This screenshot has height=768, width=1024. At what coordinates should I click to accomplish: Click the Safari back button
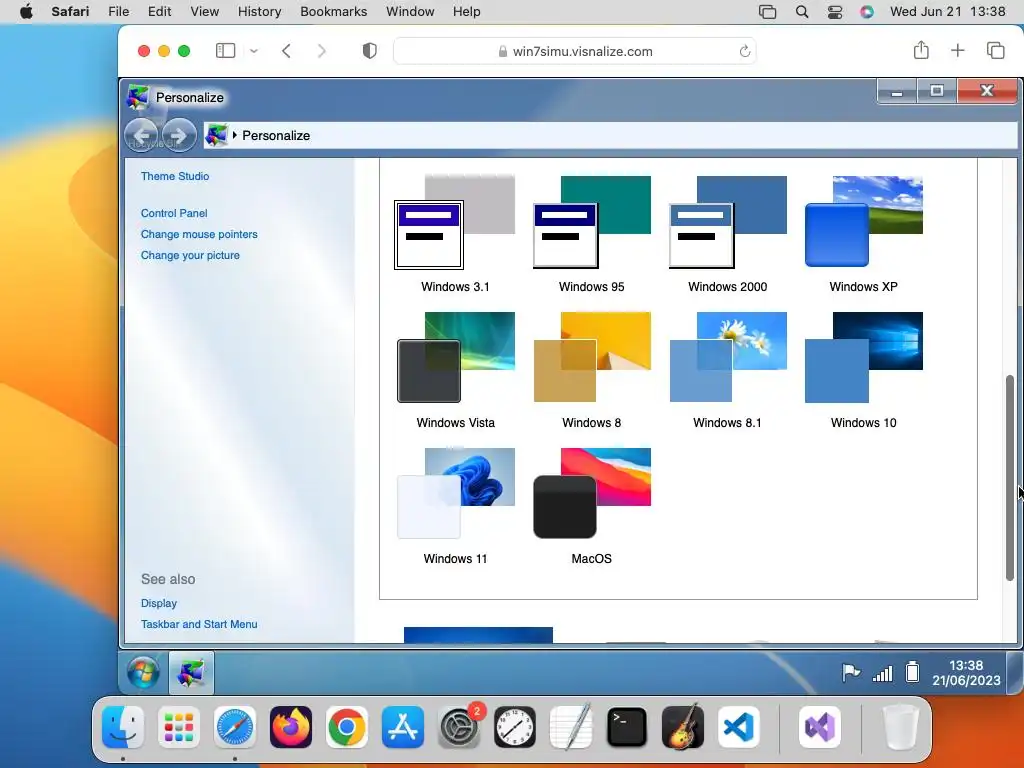pos(286,51)
